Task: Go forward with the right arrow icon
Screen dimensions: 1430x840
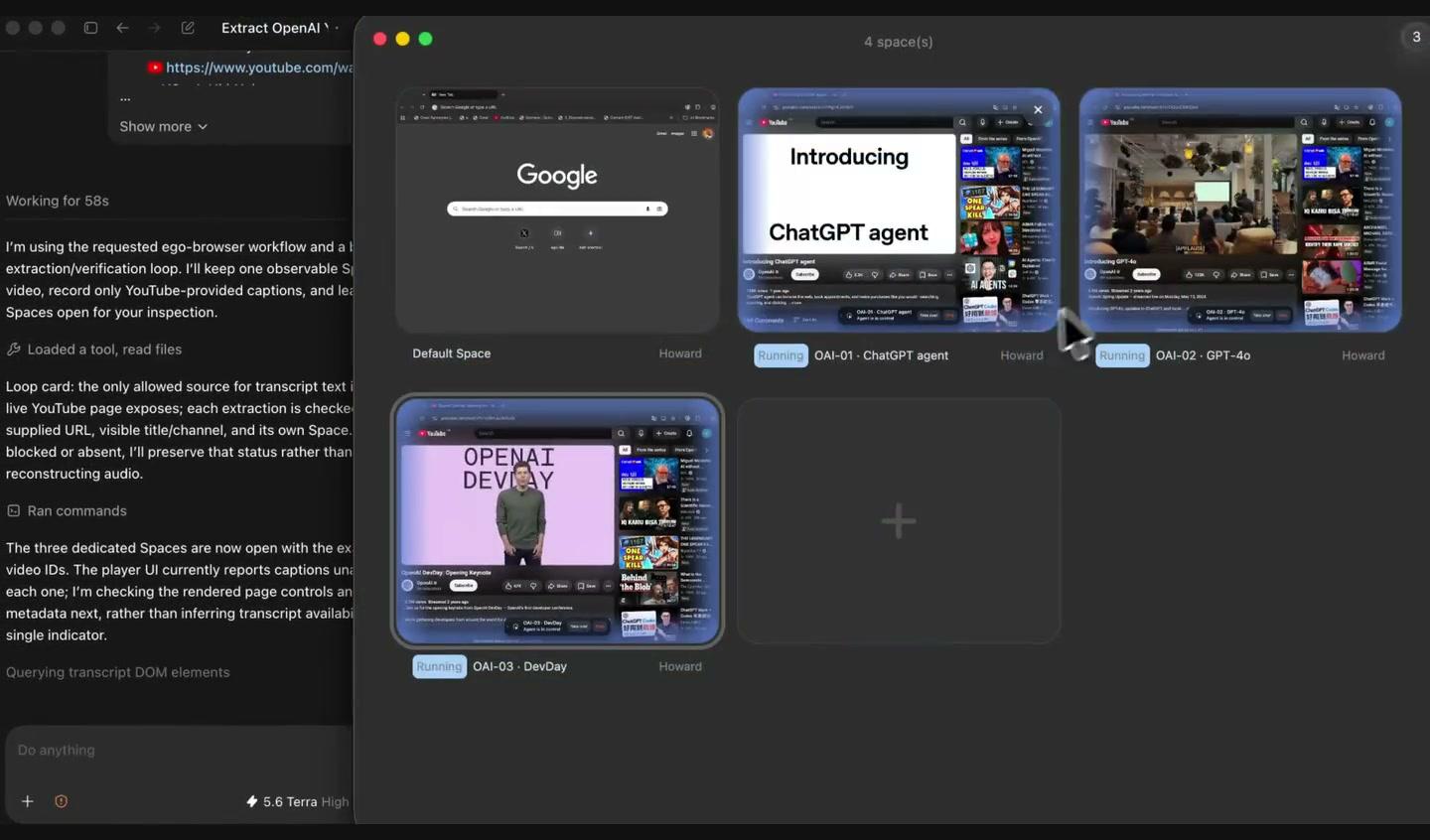Action: 154,28
